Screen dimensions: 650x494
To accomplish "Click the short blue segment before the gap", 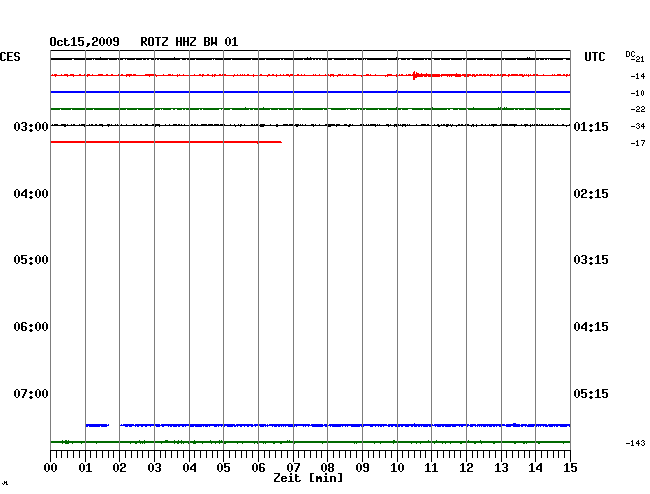I will pos(97,425).
